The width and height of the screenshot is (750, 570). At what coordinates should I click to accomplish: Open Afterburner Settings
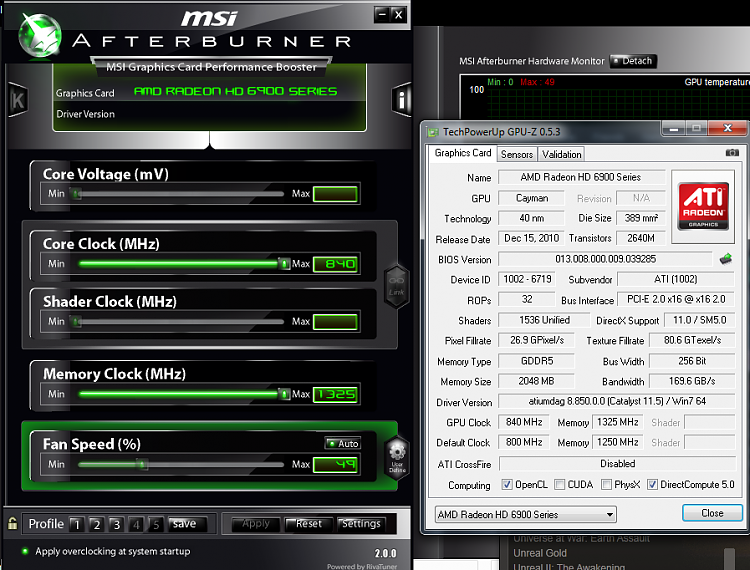pyautogui.click(x=361, y=524)
